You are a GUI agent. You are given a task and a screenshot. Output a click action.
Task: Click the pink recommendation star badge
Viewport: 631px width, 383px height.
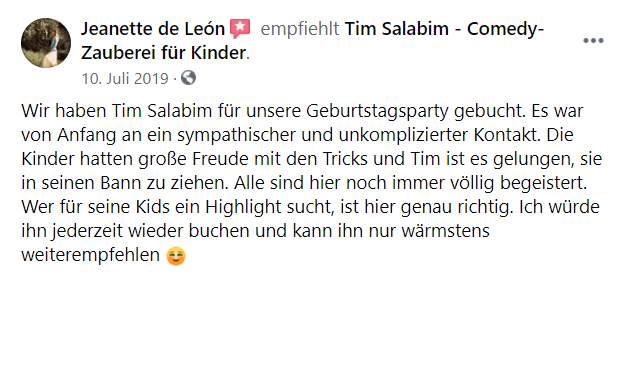click(x=240, y=29)
